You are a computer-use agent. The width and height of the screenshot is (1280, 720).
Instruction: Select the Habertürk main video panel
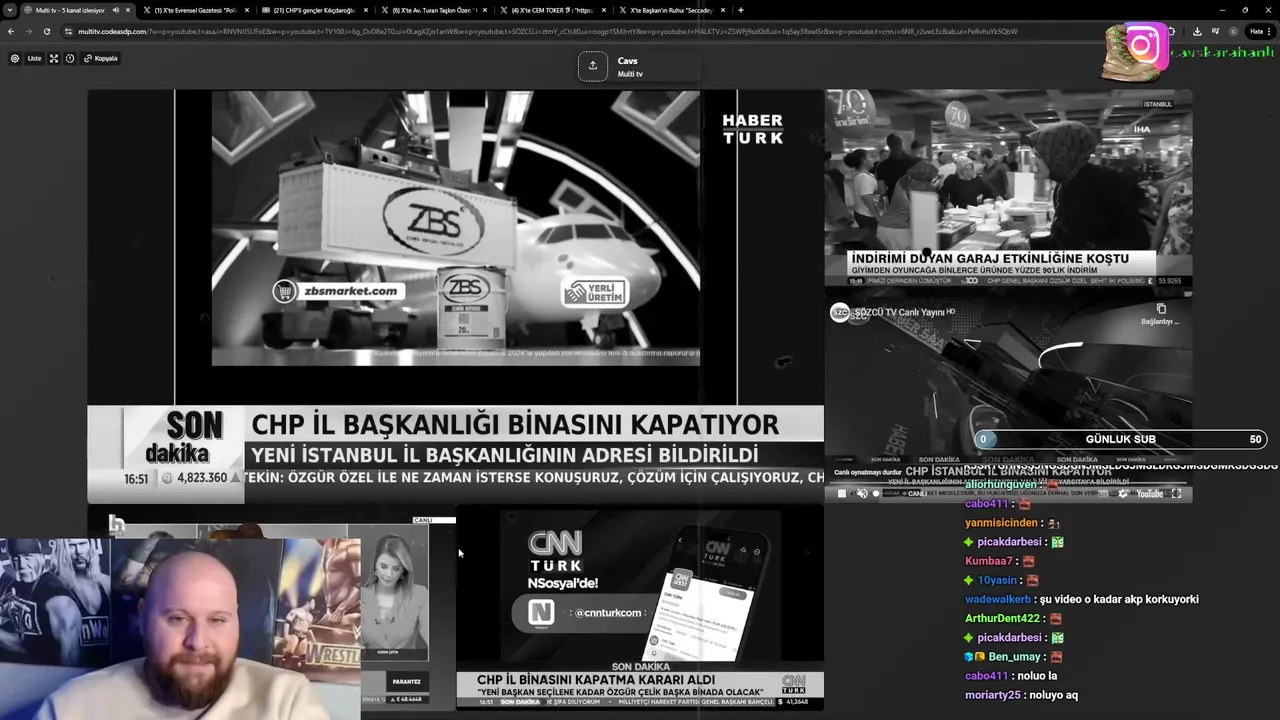[x=455, y=295]
